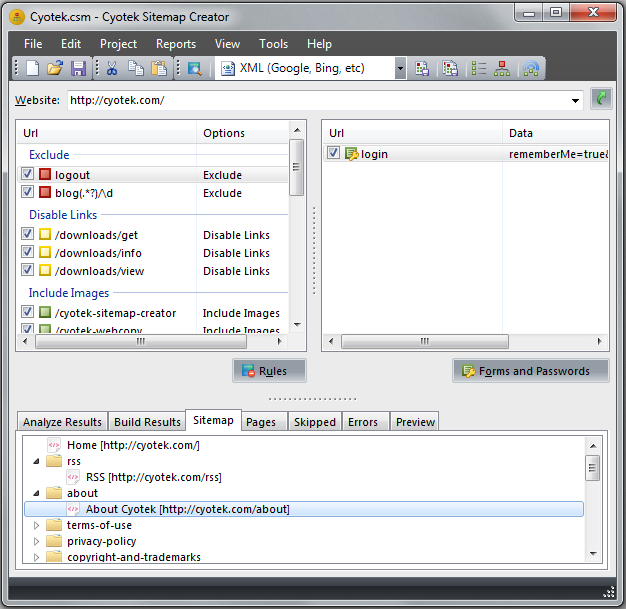Open the Project menu
This screenshot has width=626, height=609.
[x=118, y=44]
